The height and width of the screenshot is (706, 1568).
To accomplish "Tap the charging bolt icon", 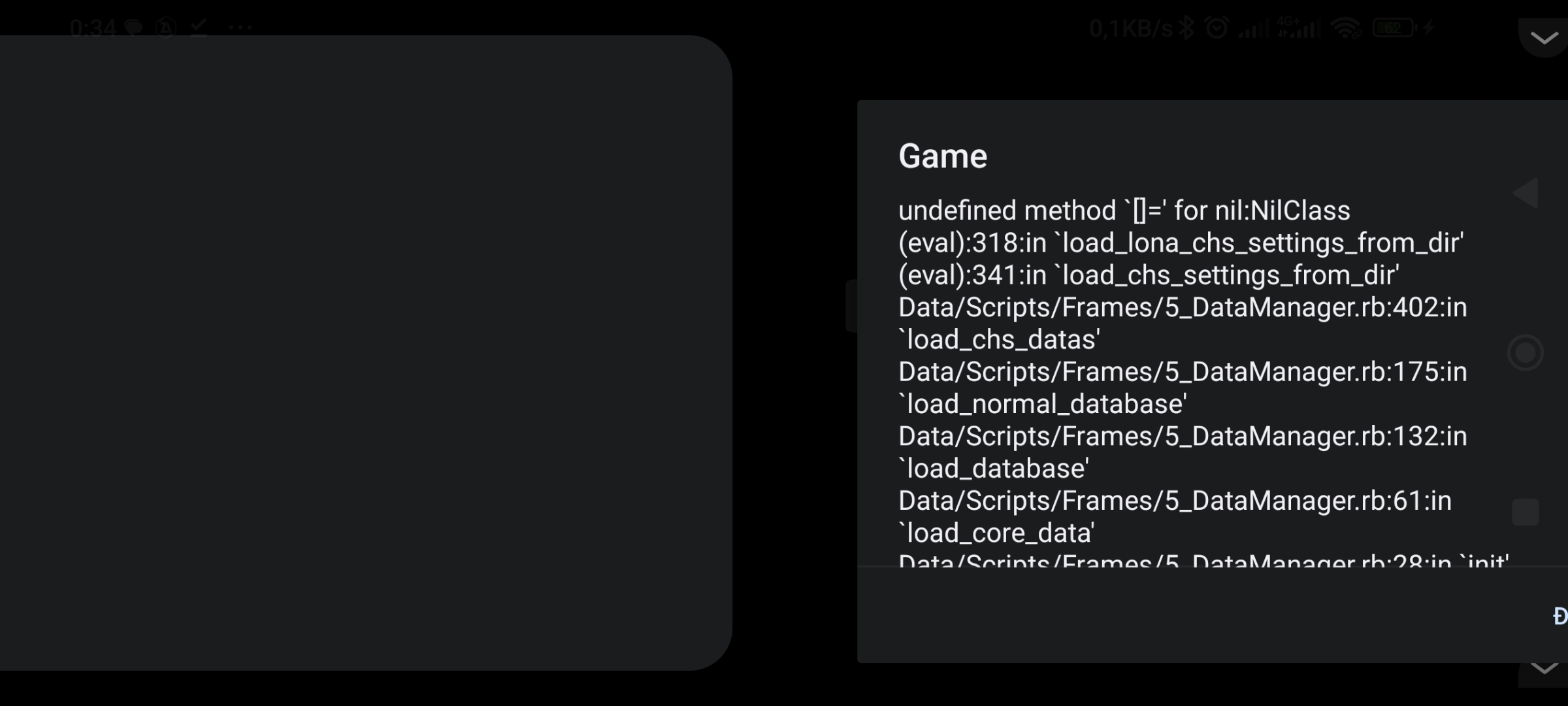I will point(1429,28).
